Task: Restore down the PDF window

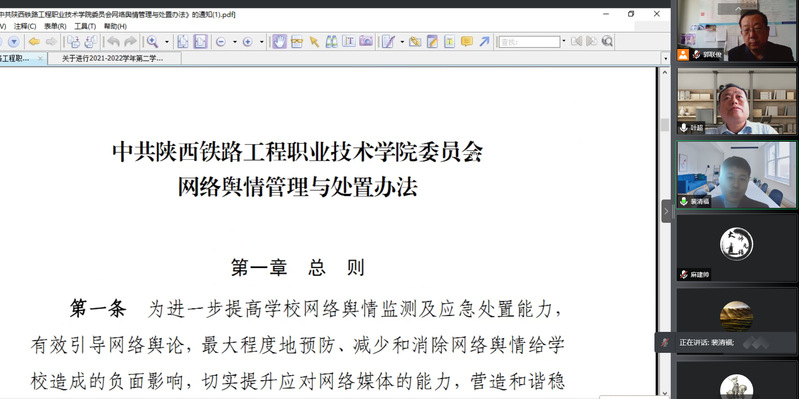Action: pos(631,14)
